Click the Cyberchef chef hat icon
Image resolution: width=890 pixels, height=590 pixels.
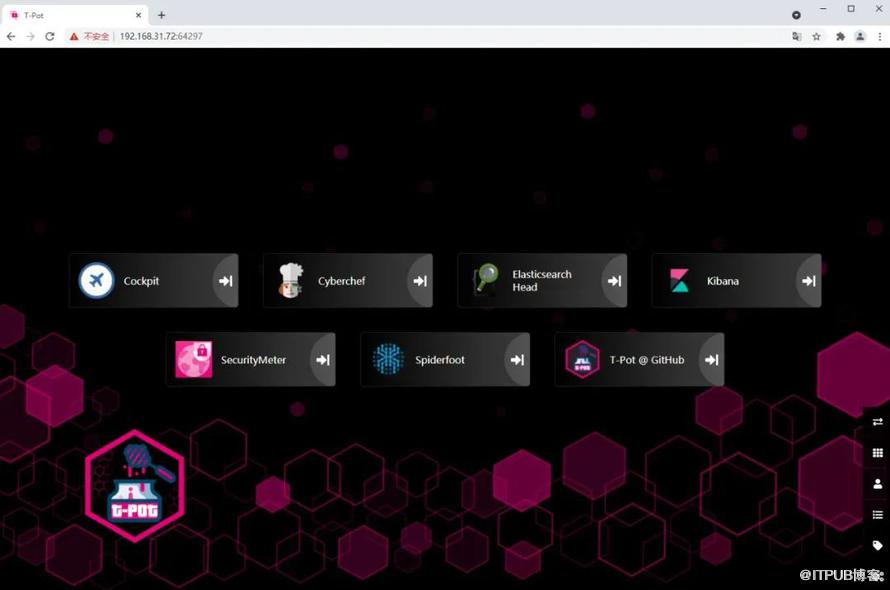(x=291, y=281)
